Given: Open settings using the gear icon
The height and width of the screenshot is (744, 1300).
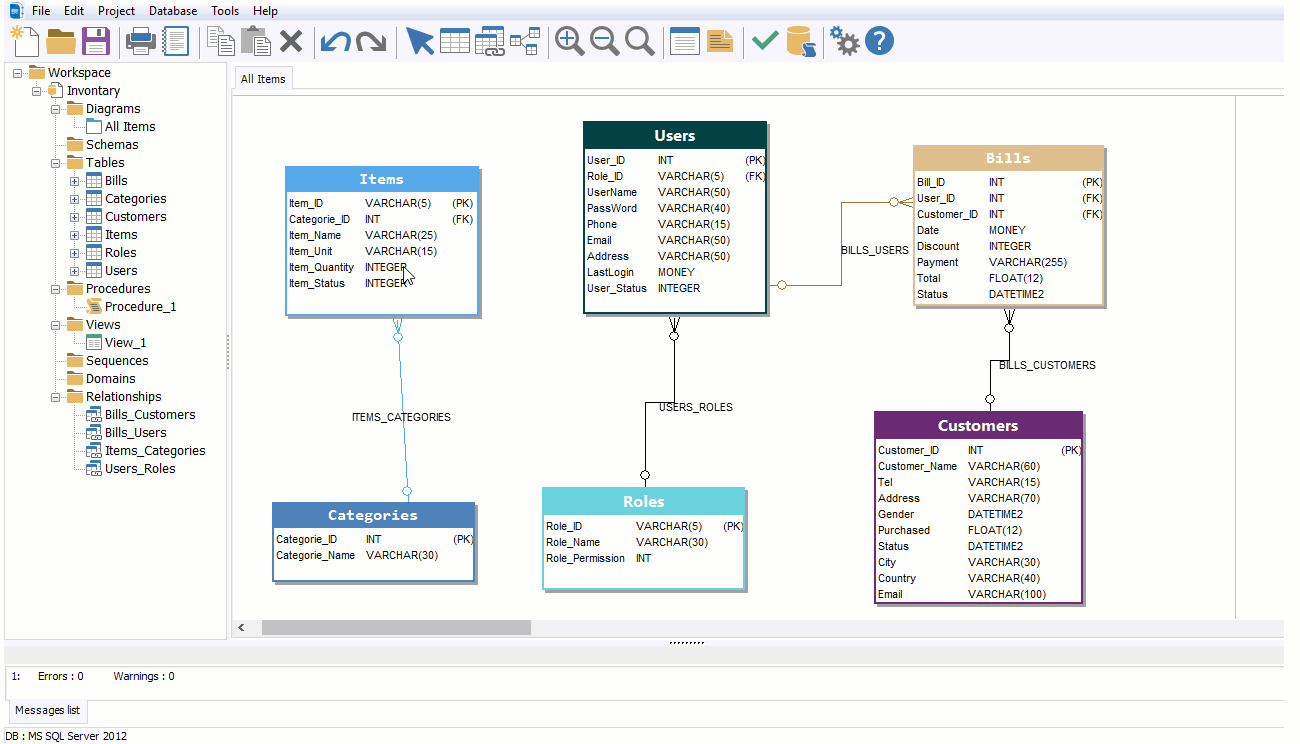Looking at the screenshot, I should (843, 41).
